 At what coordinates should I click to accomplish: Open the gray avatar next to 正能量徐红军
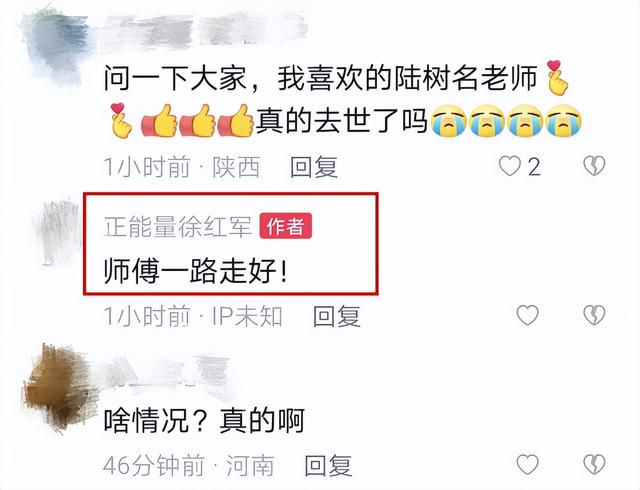coord(59,232)
